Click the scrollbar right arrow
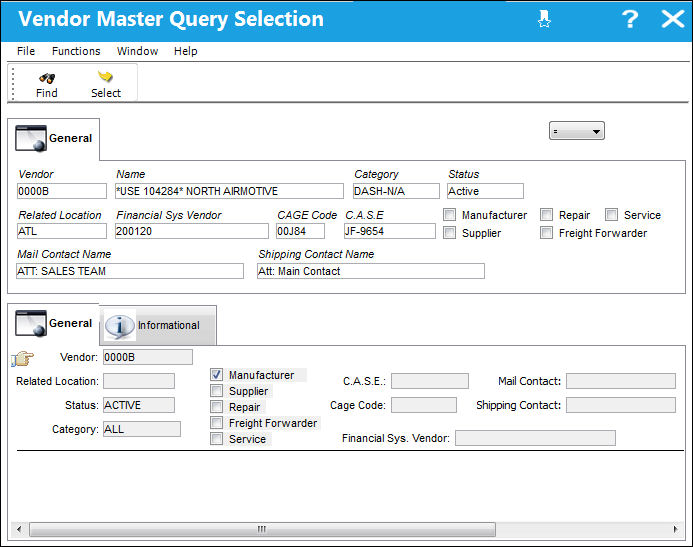The image size is (693, 547). (x=675, y=529)
